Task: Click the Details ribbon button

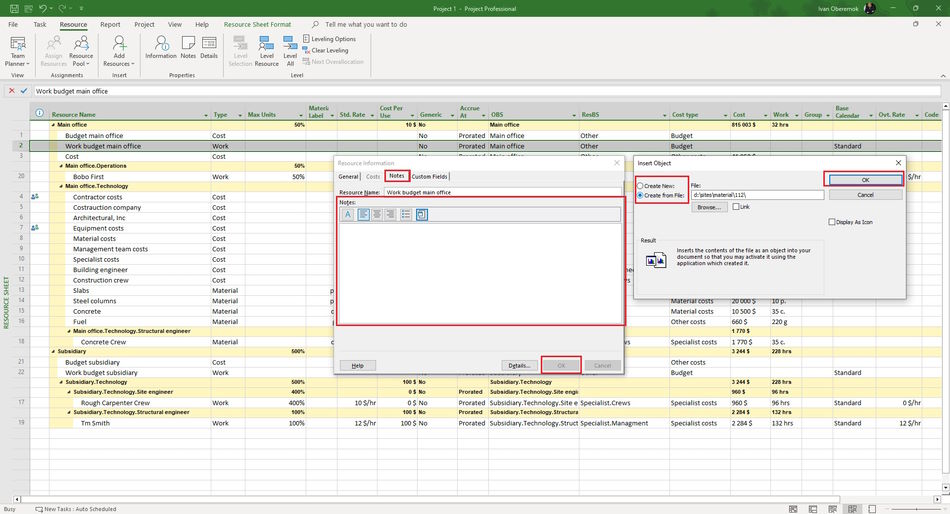Action: tap(209, 47)
